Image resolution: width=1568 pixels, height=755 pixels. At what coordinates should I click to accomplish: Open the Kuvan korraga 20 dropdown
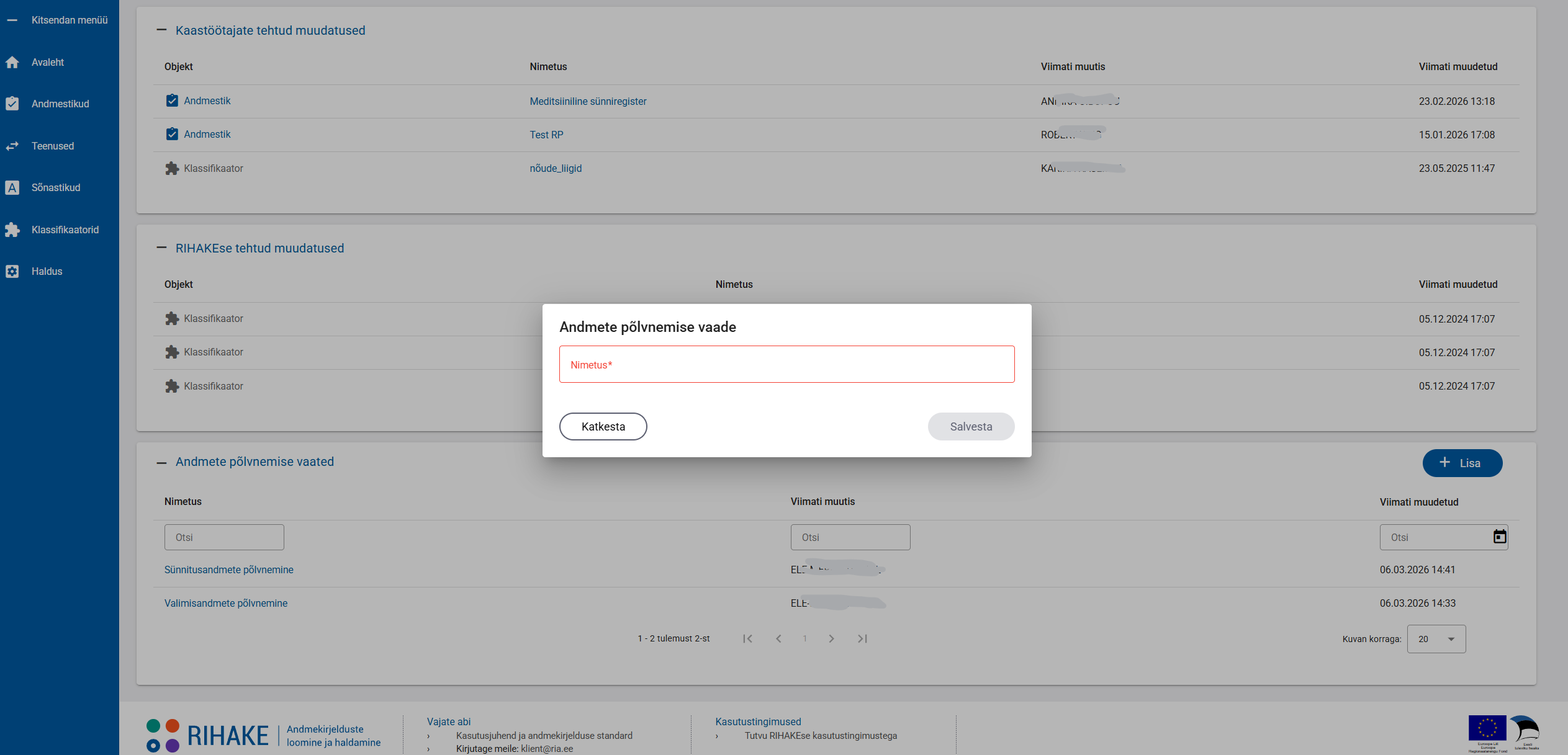click(x=1436, y=639)
